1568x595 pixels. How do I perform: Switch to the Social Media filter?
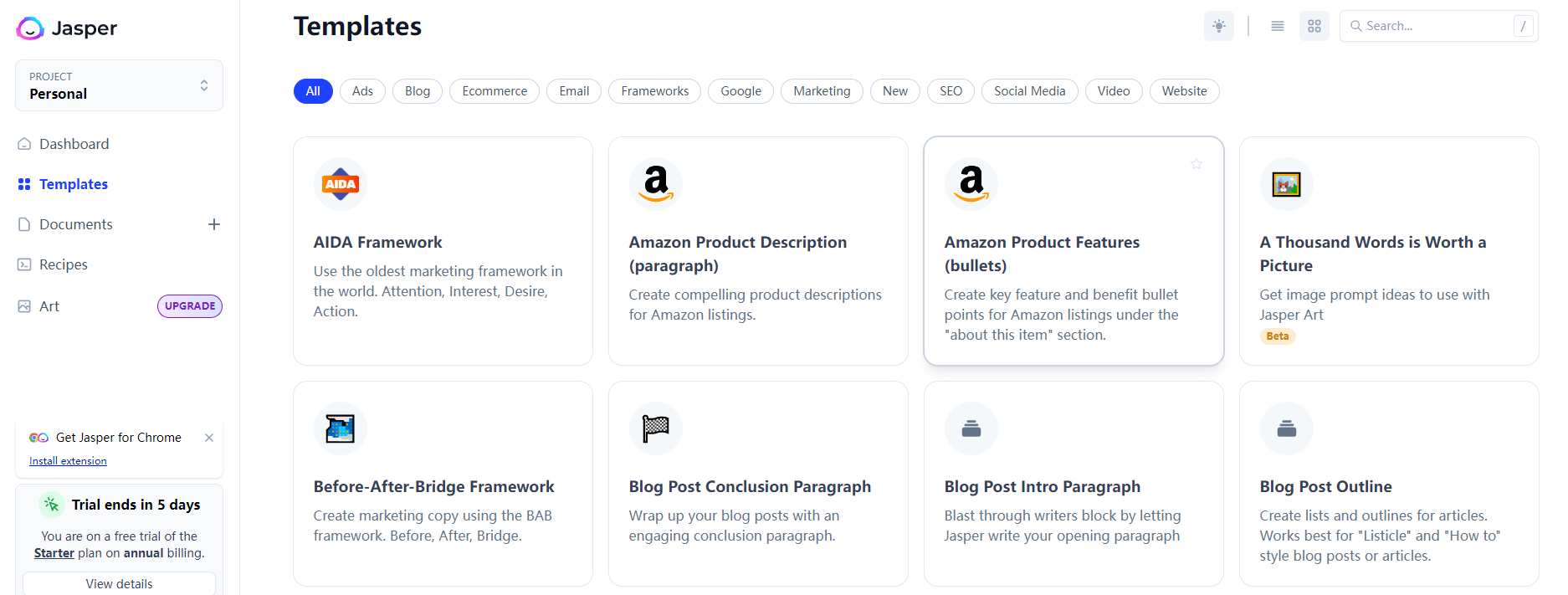point(1029,90)
